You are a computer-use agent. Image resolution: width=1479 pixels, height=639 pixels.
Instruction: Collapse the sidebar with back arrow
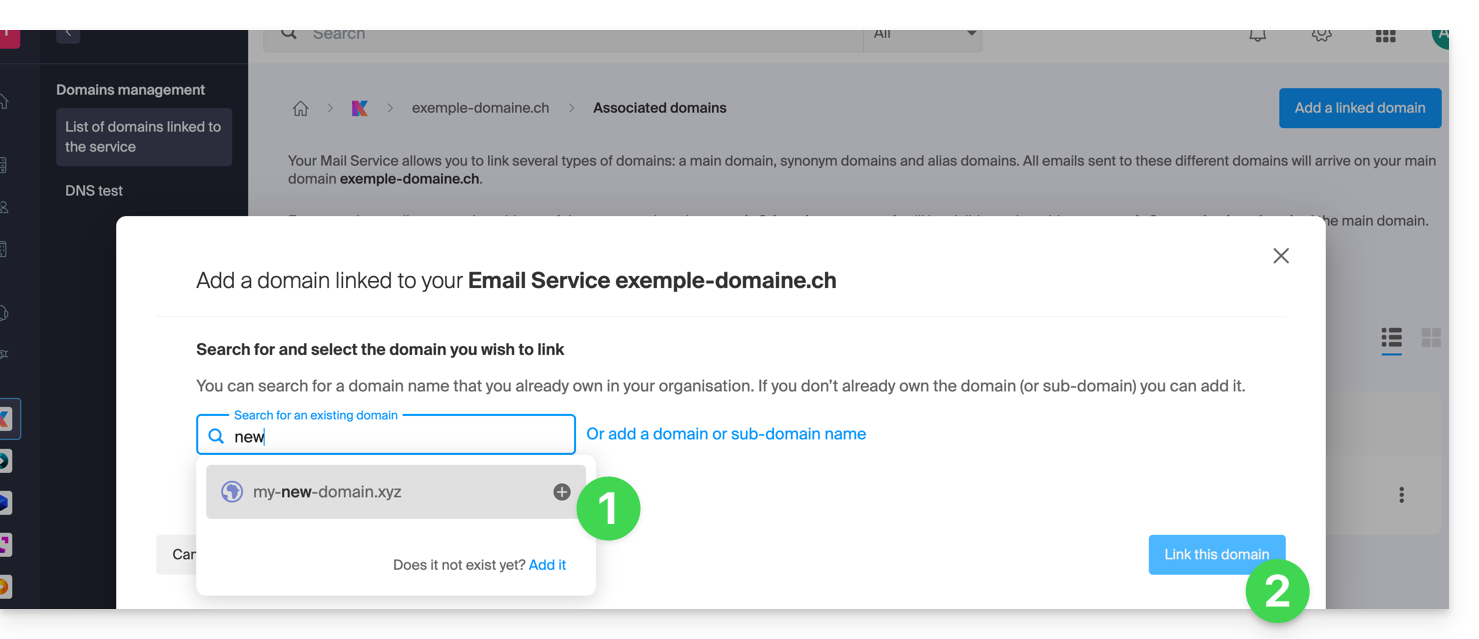click(x=68, y=33)
